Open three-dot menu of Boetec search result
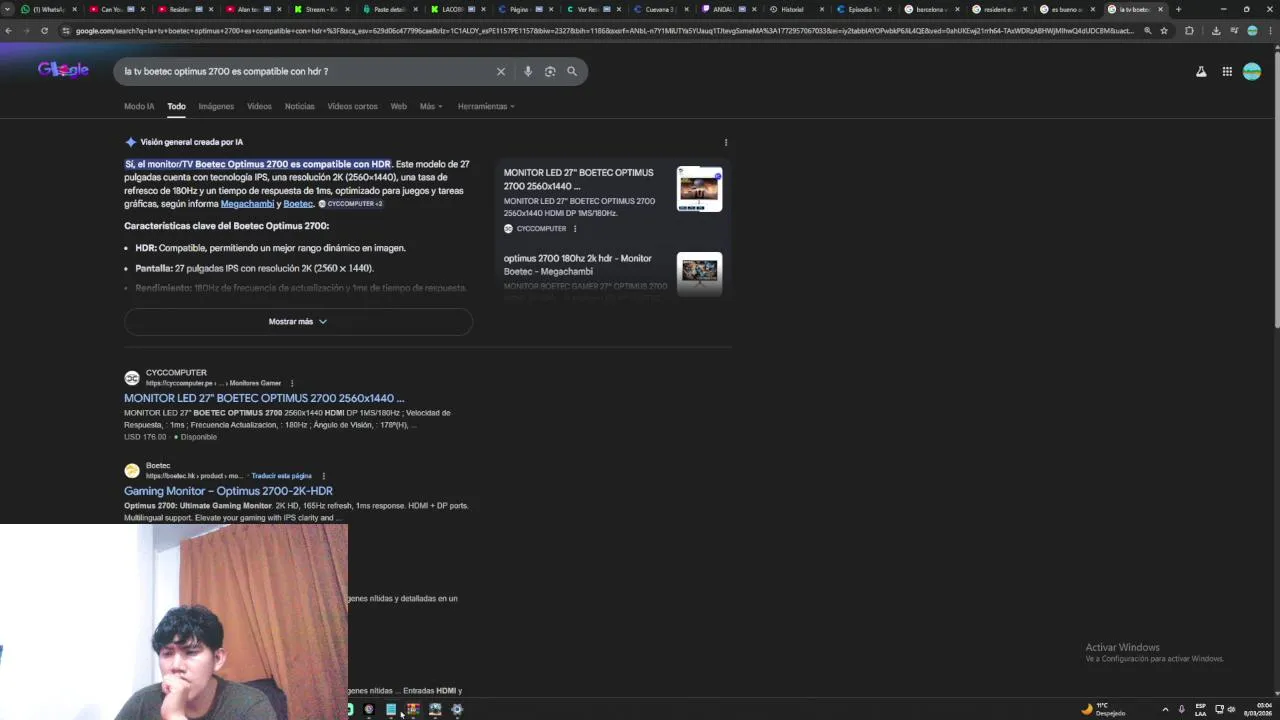This screenshot has height=720, width=1280. coord(324,476)
